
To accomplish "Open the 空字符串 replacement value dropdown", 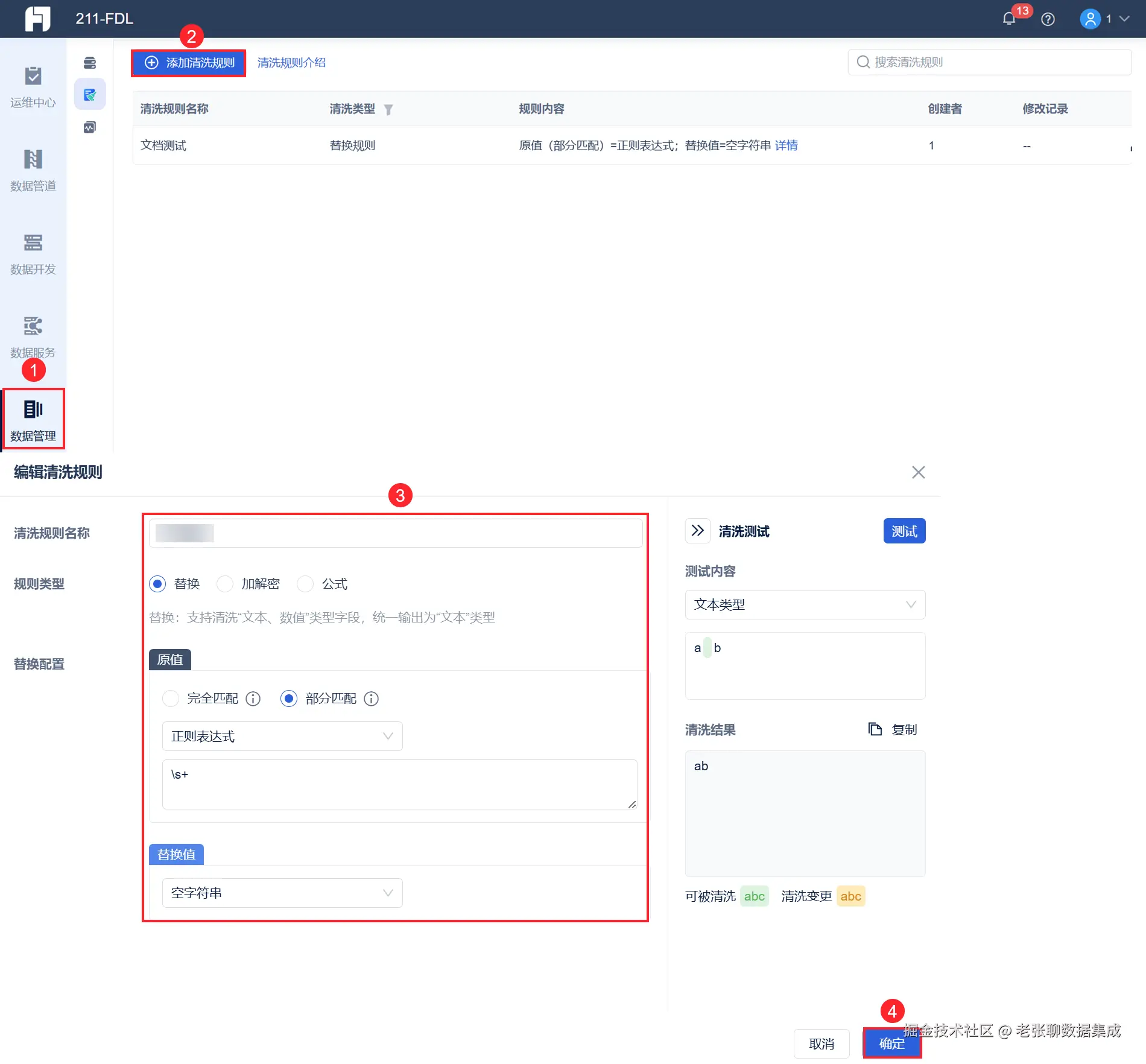I will 282,893.
